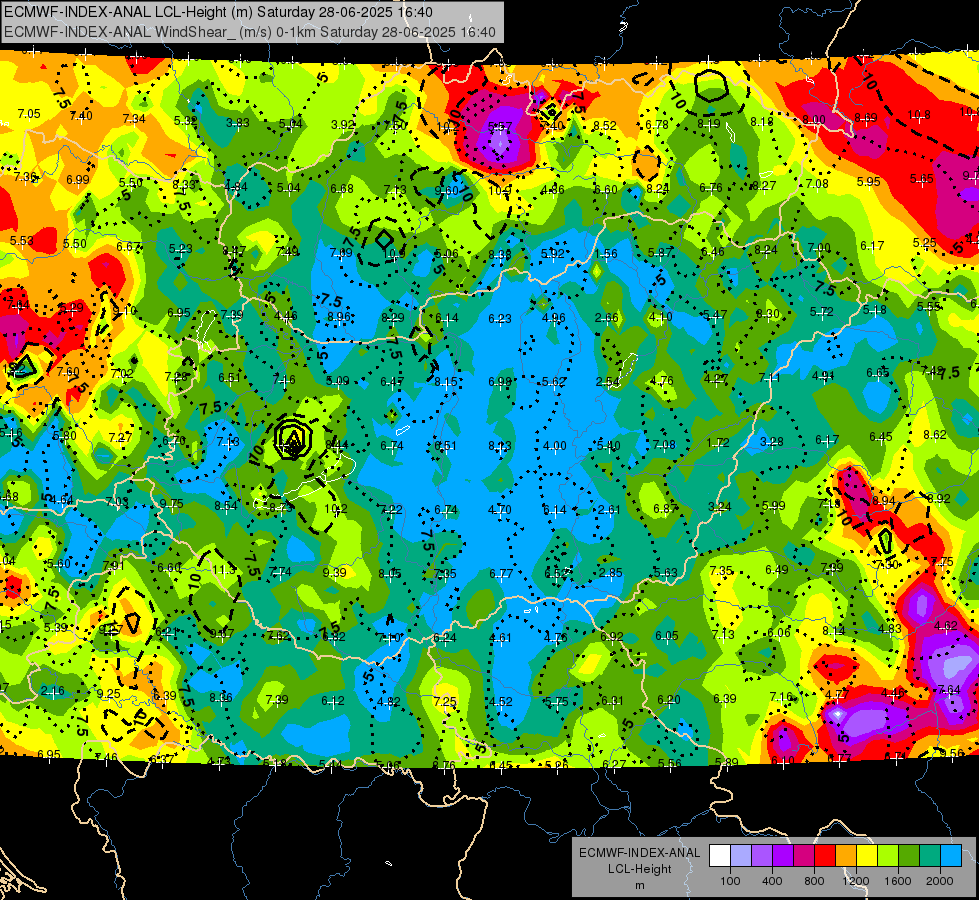979x900 pixels.
Task: Click the wind shear value 10.8
Action: [919, 114]
